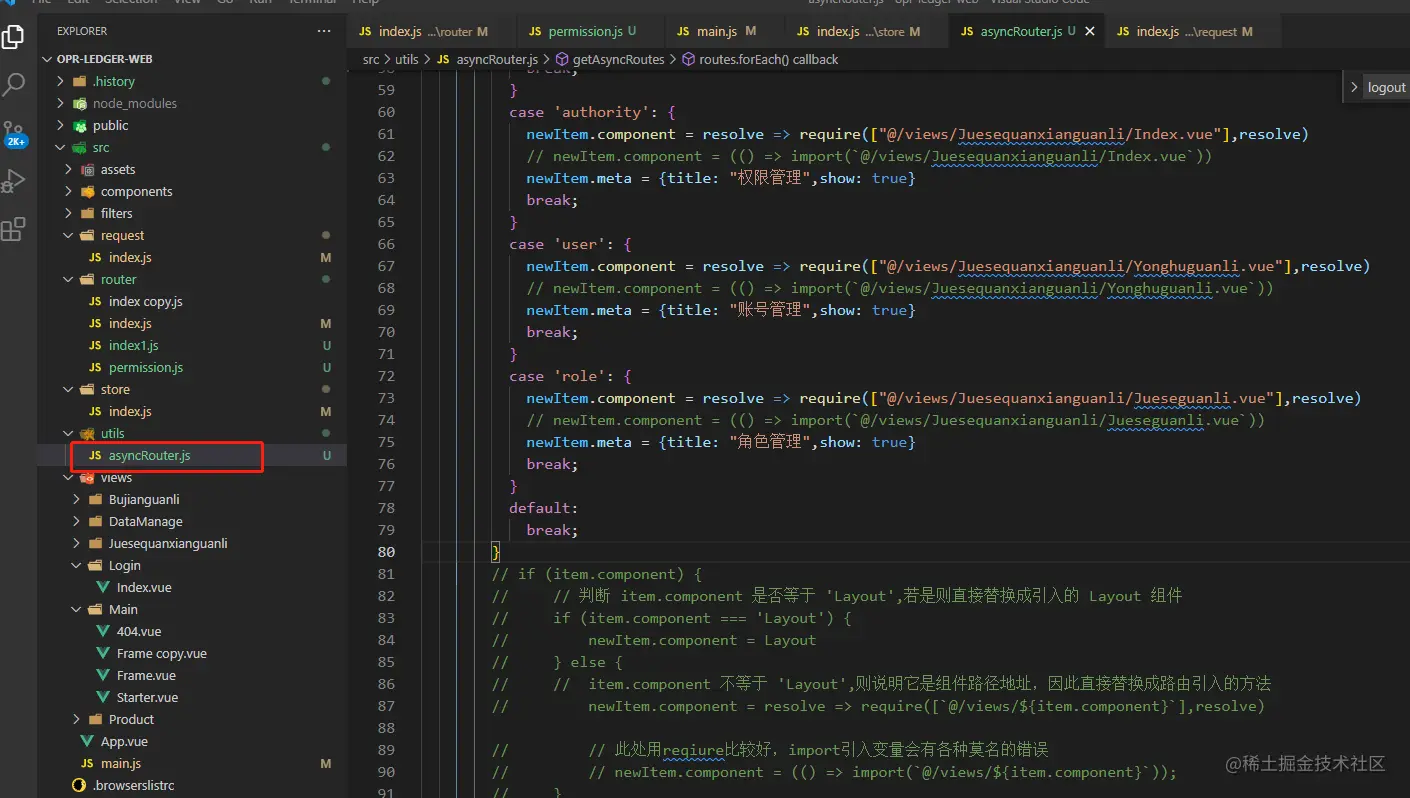
Task: Select asyncRouter.js in the Explorer tree
Action: coord(192,455)
